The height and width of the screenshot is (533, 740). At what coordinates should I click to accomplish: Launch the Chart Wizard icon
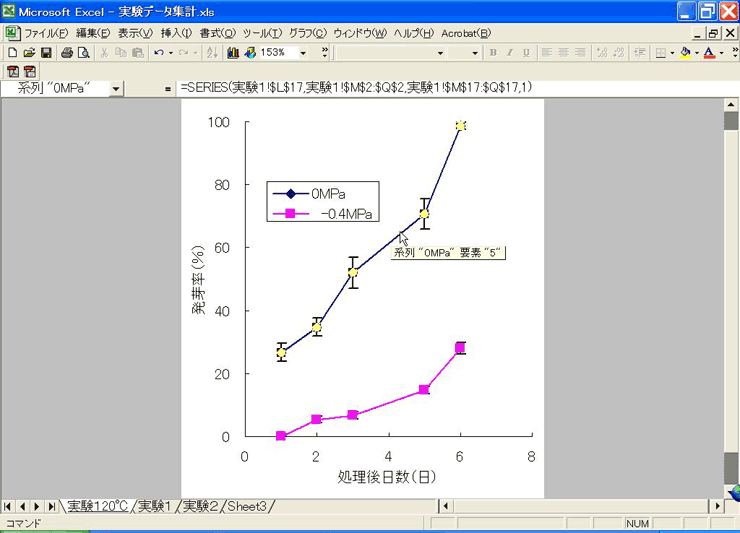(x=233, y=52)
